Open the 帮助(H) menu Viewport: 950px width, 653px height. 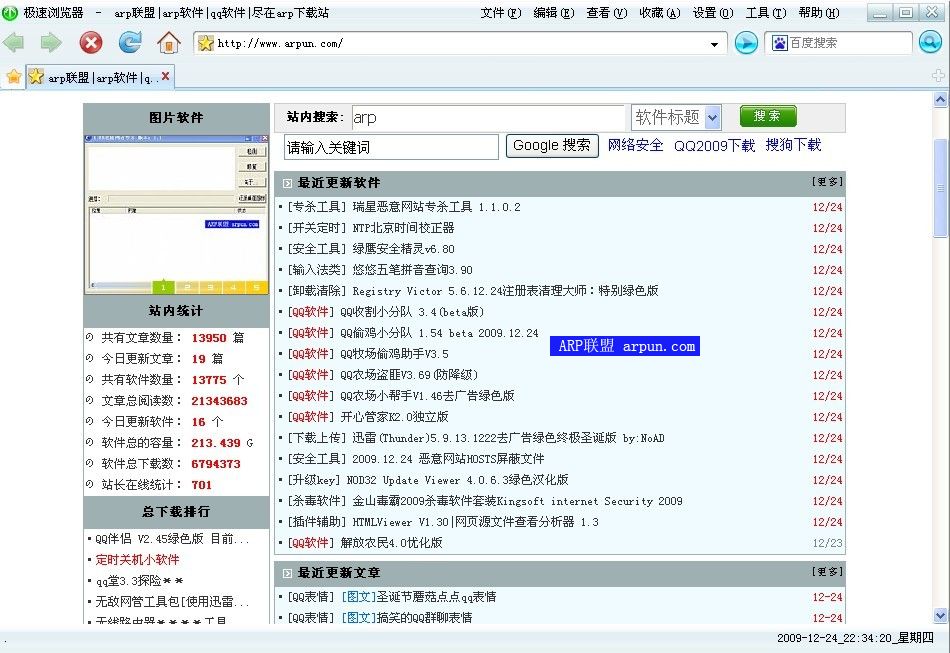tap(819, 13)
